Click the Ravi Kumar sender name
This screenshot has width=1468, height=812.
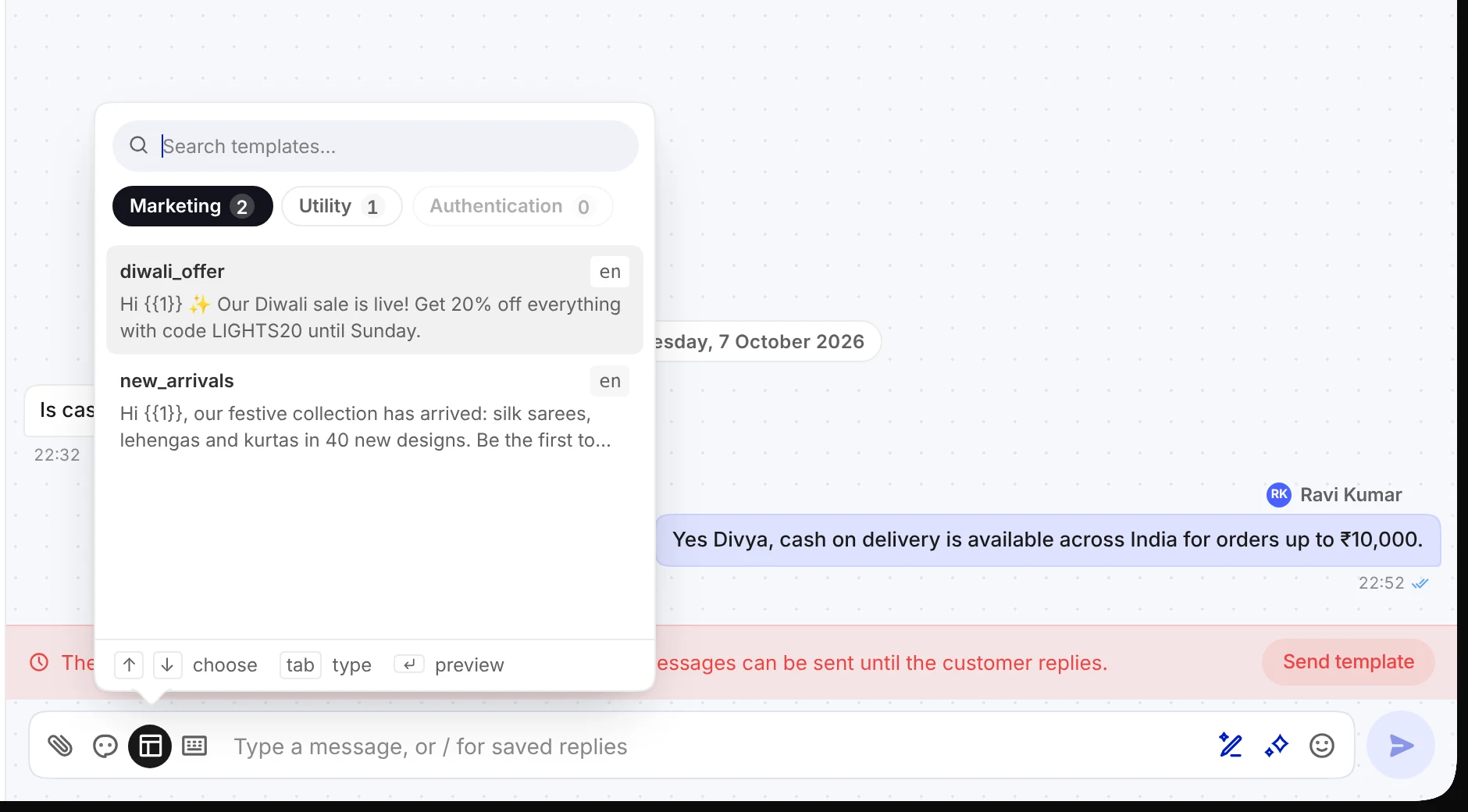(1351, 494)
